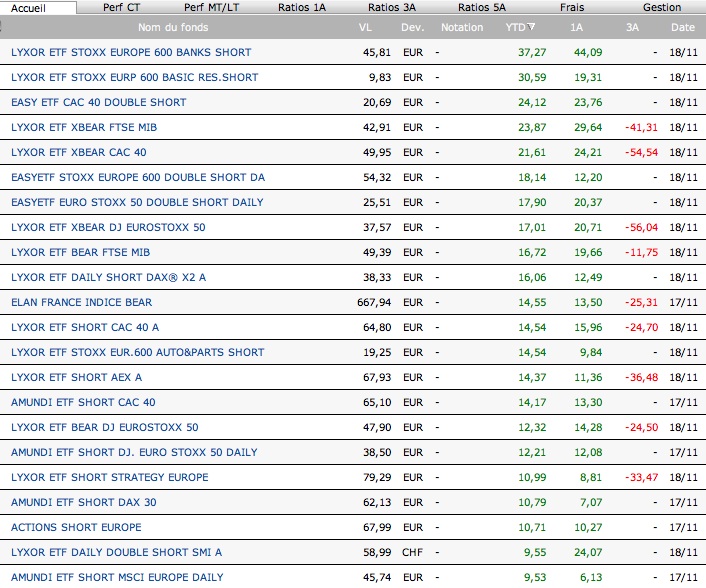Click 3A value -36,48
706x588 pixels.
point(641,377)
